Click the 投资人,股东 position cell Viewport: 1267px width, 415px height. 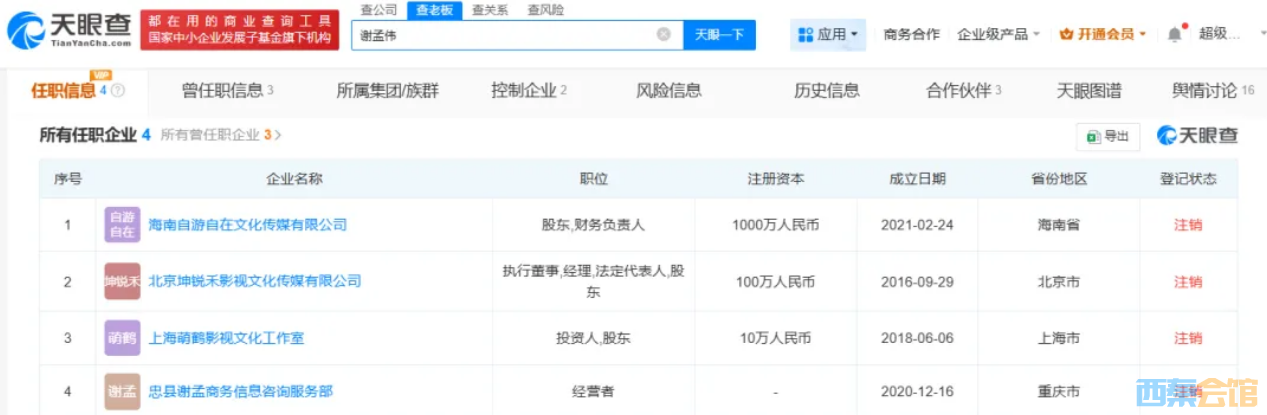[593, 338]
